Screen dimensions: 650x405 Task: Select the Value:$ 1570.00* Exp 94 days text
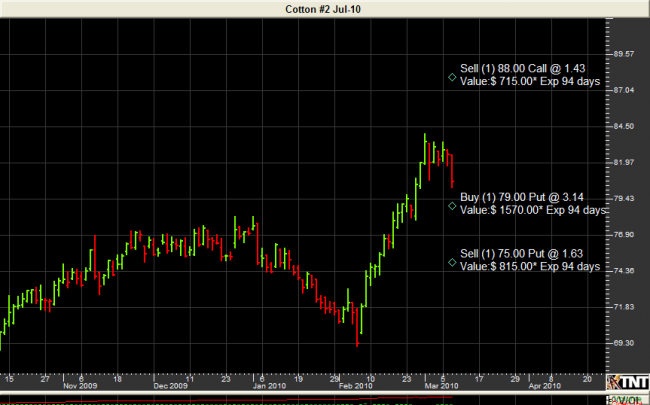point(533,210)
